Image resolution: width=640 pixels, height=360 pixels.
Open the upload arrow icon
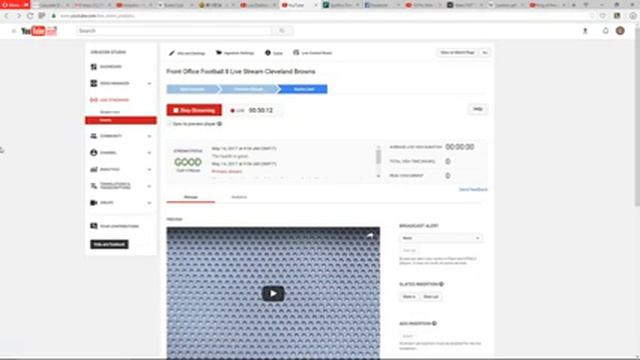[585, 31]
